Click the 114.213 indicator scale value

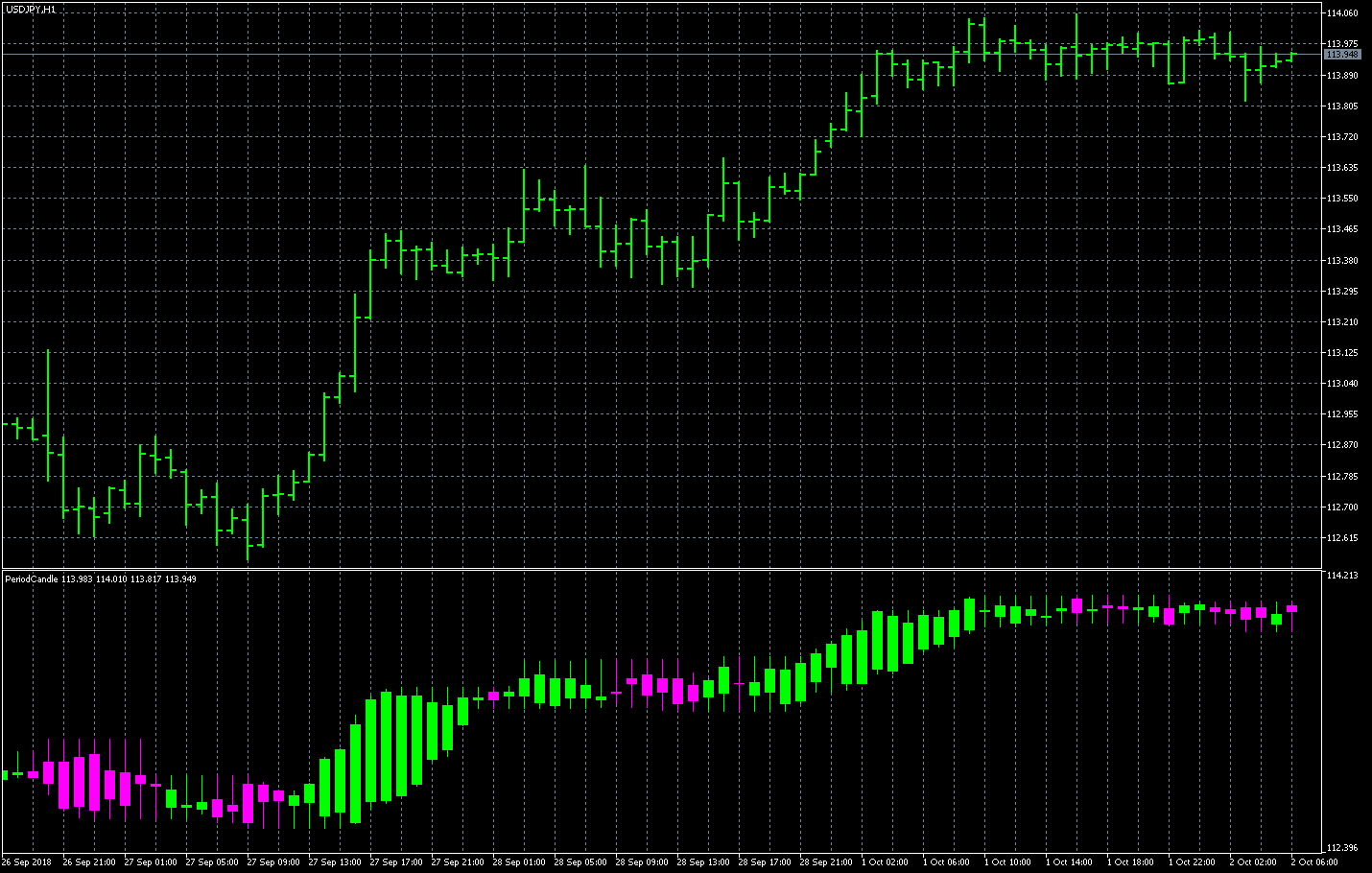[1342, 576]
